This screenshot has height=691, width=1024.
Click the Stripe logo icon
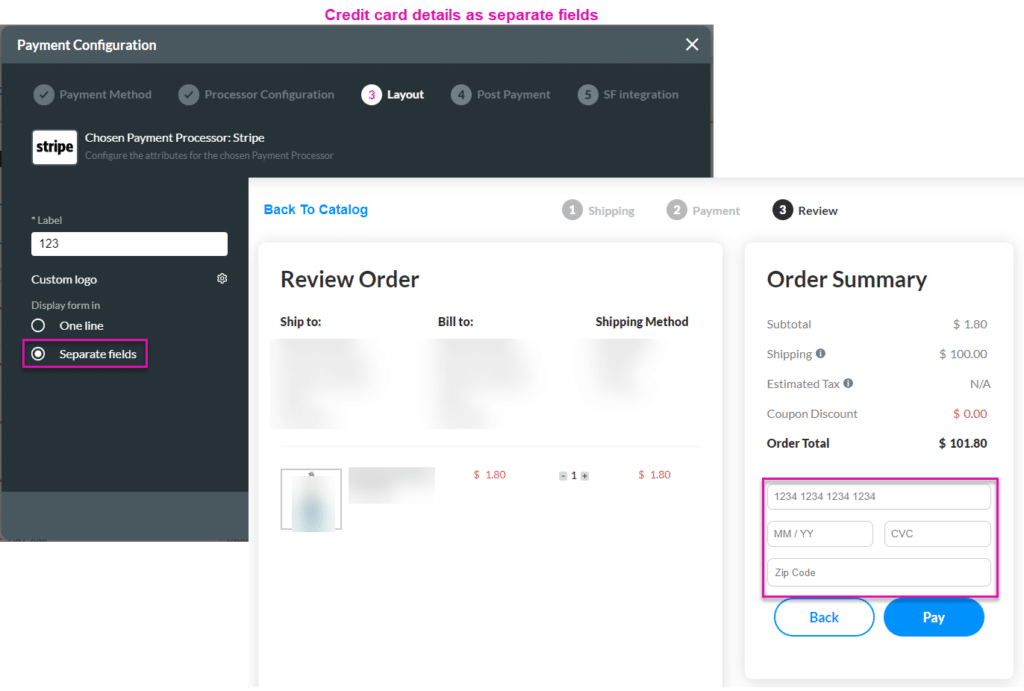(54, 147)
